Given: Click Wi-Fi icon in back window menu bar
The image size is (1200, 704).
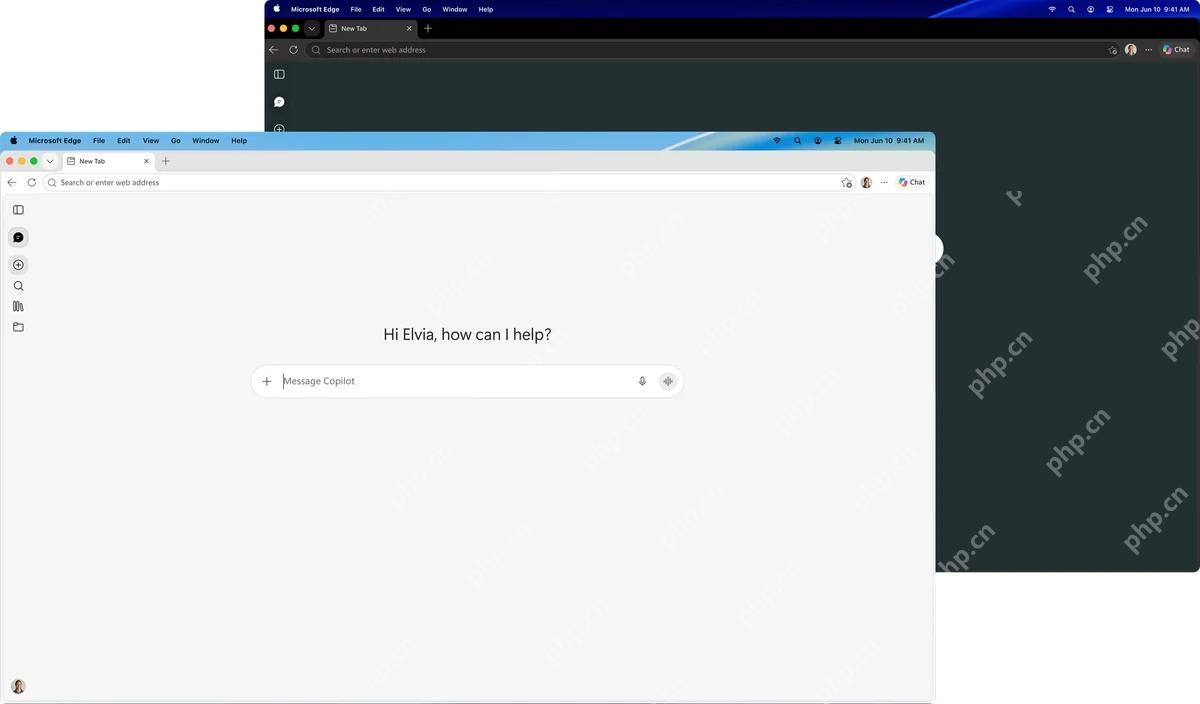Looking at the screenshot, I should click(1052, 9).
